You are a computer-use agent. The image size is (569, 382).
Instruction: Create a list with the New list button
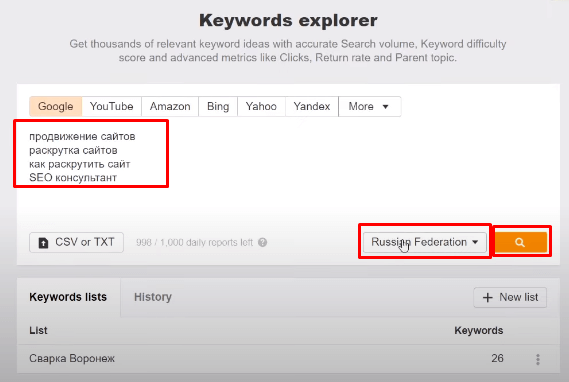tap(510, 297)
